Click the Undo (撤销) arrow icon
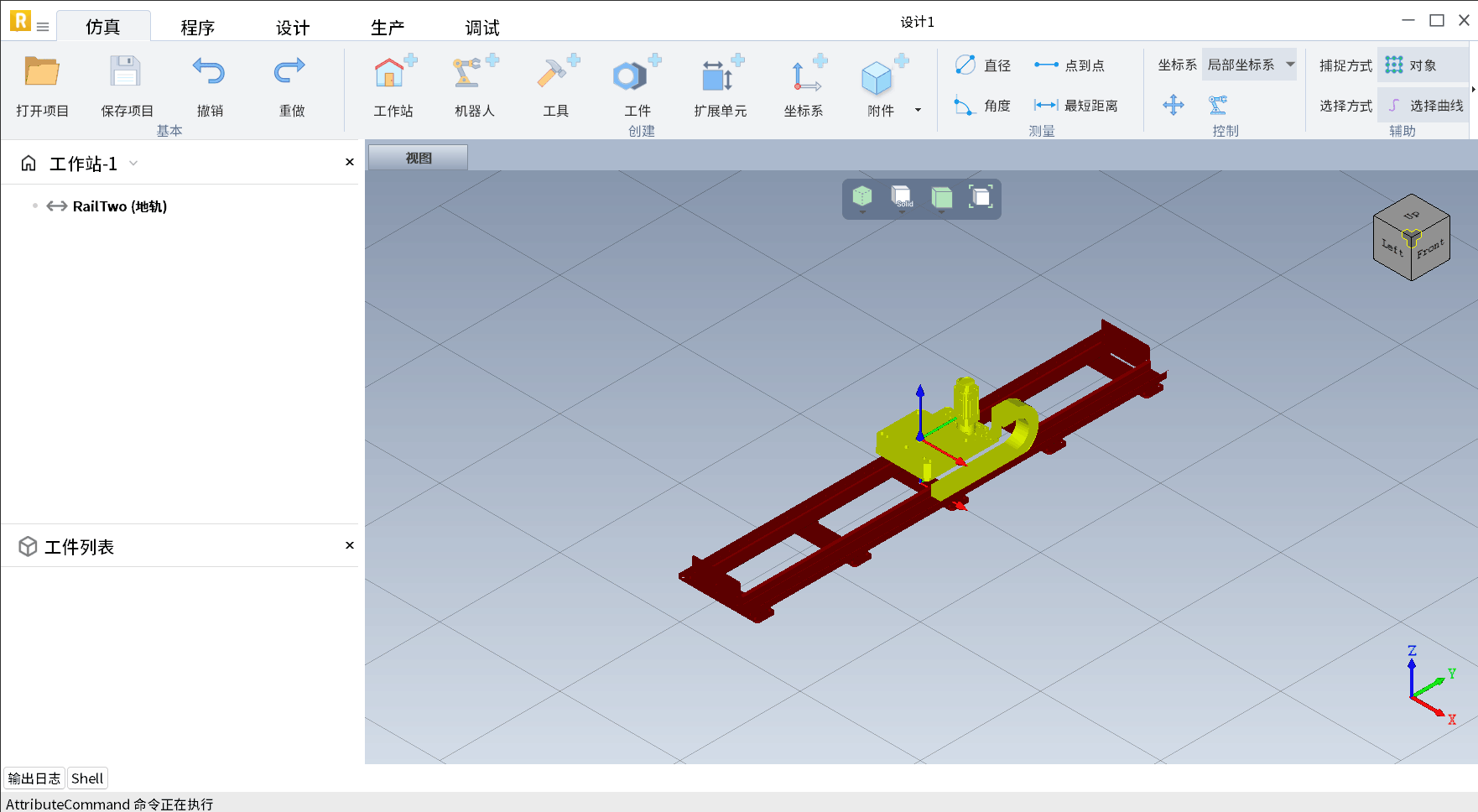Screen dimensions: 1478x812 (209, 73)
